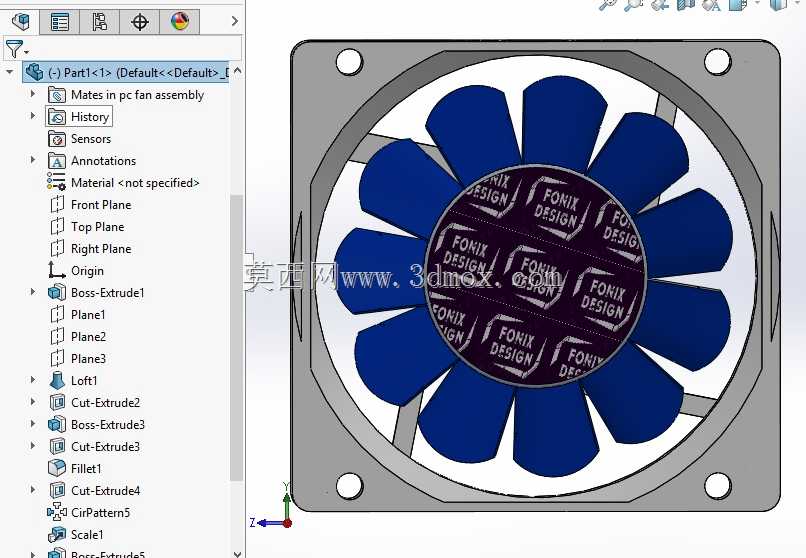Viewport: 806px width, 558px height.
Task: Switch to the ConfigurationManager tab
Action: tap(99, 22)
